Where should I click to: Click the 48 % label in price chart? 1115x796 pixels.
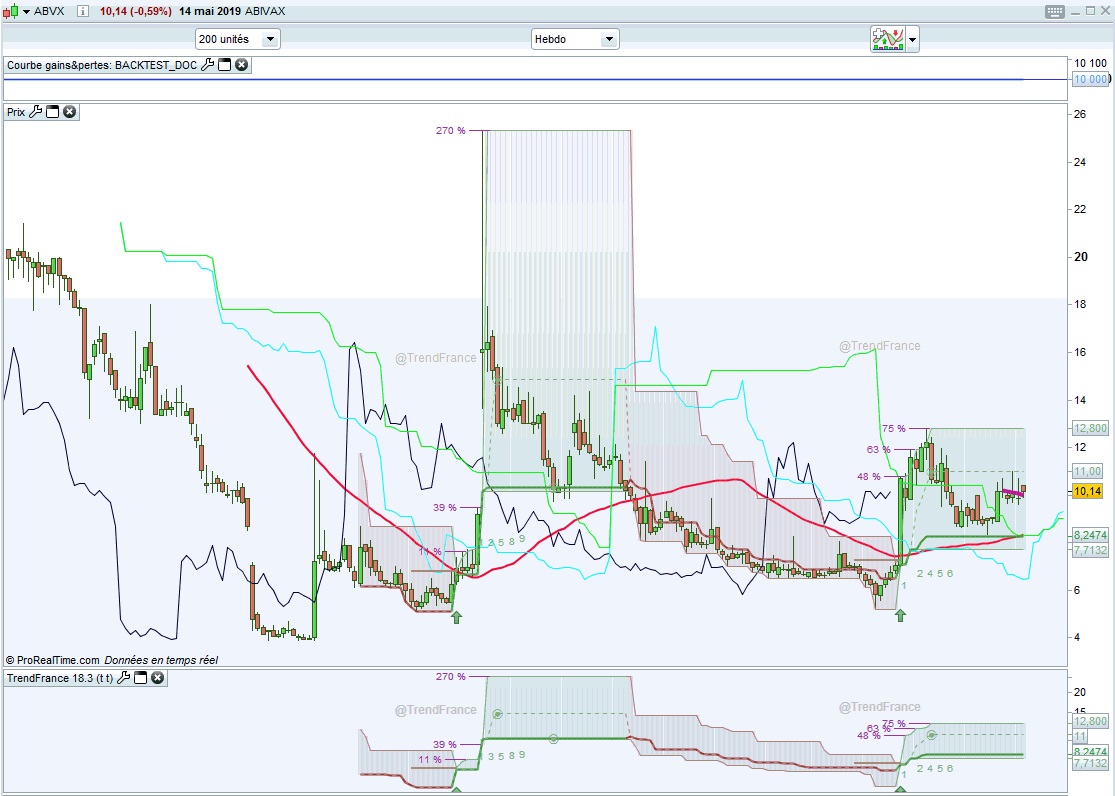pyautogui.click(x=869, y=477)
